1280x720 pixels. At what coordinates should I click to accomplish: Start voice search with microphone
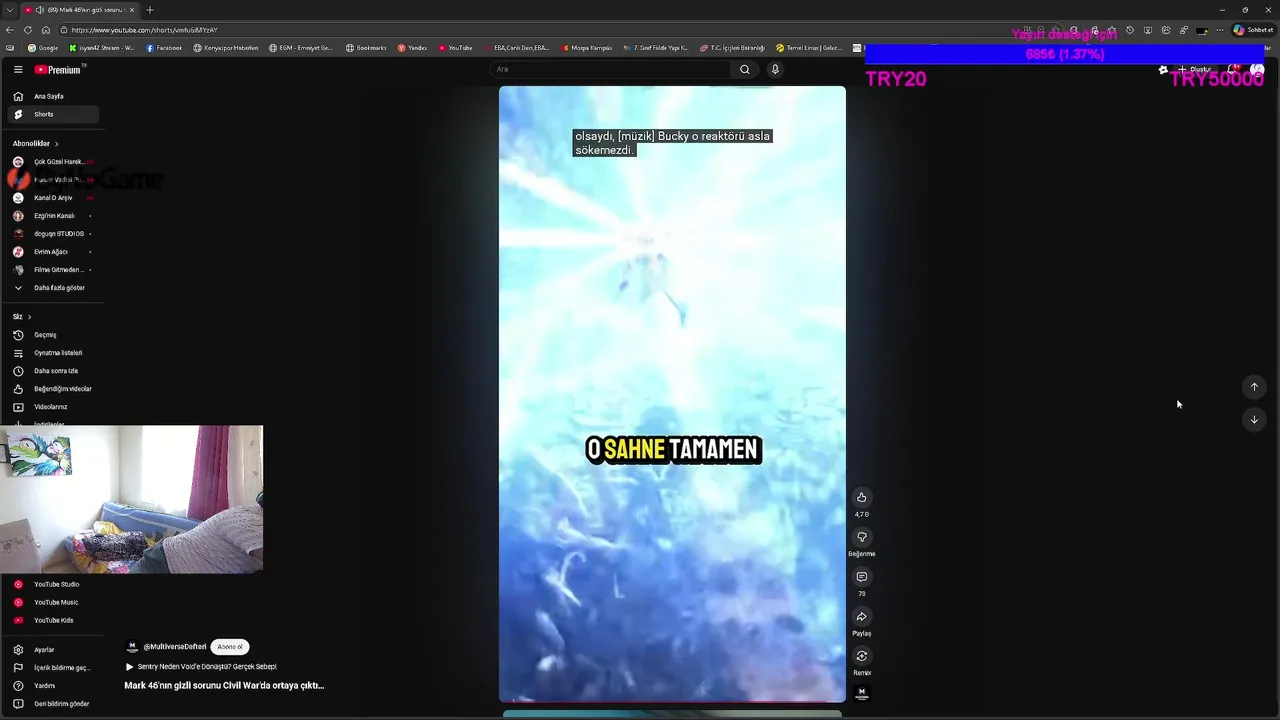(775, 69)
